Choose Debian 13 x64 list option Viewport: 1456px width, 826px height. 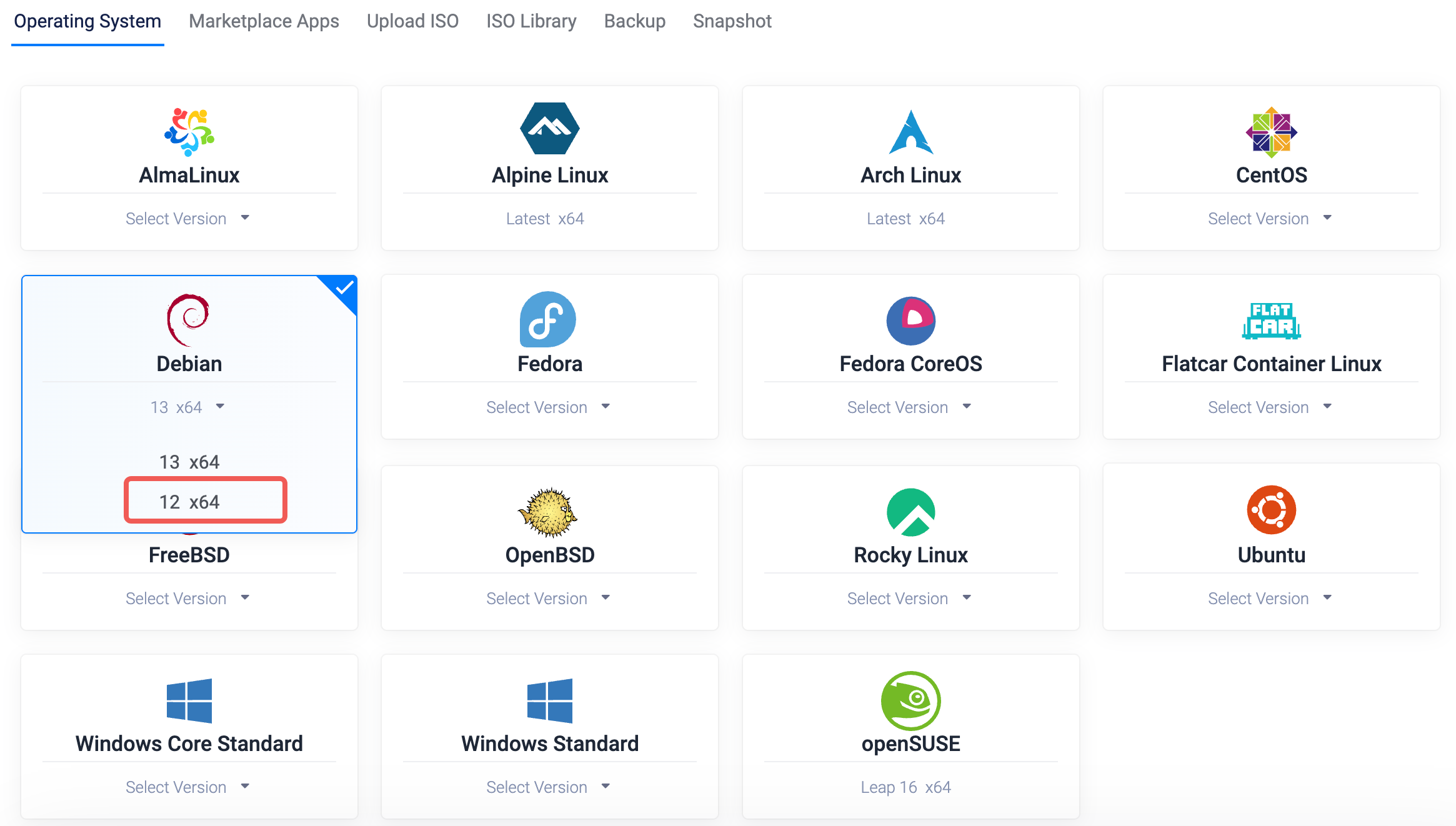(189, 462)
